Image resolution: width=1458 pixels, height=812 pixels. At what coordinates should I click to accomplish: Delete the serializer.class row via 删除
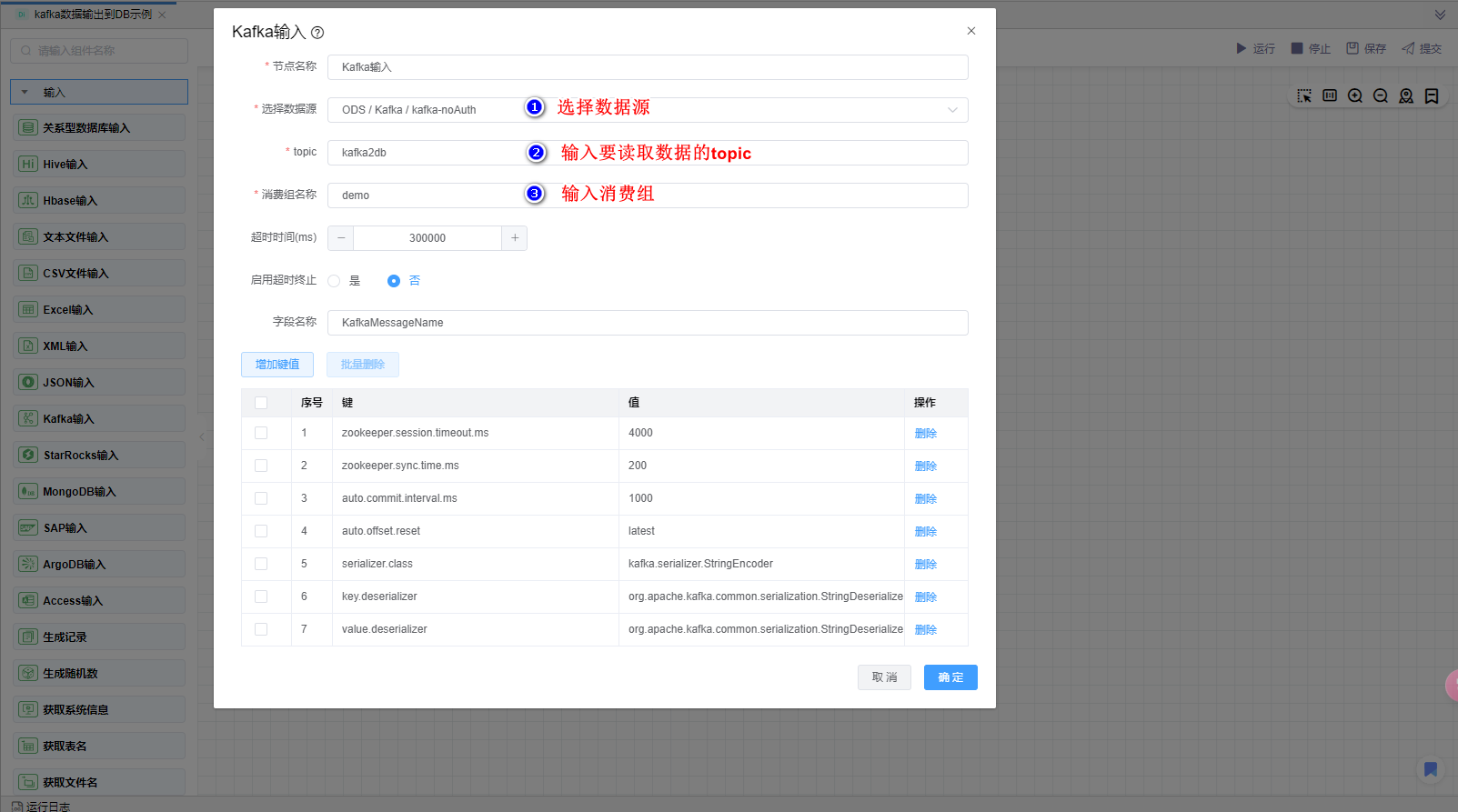925,564
